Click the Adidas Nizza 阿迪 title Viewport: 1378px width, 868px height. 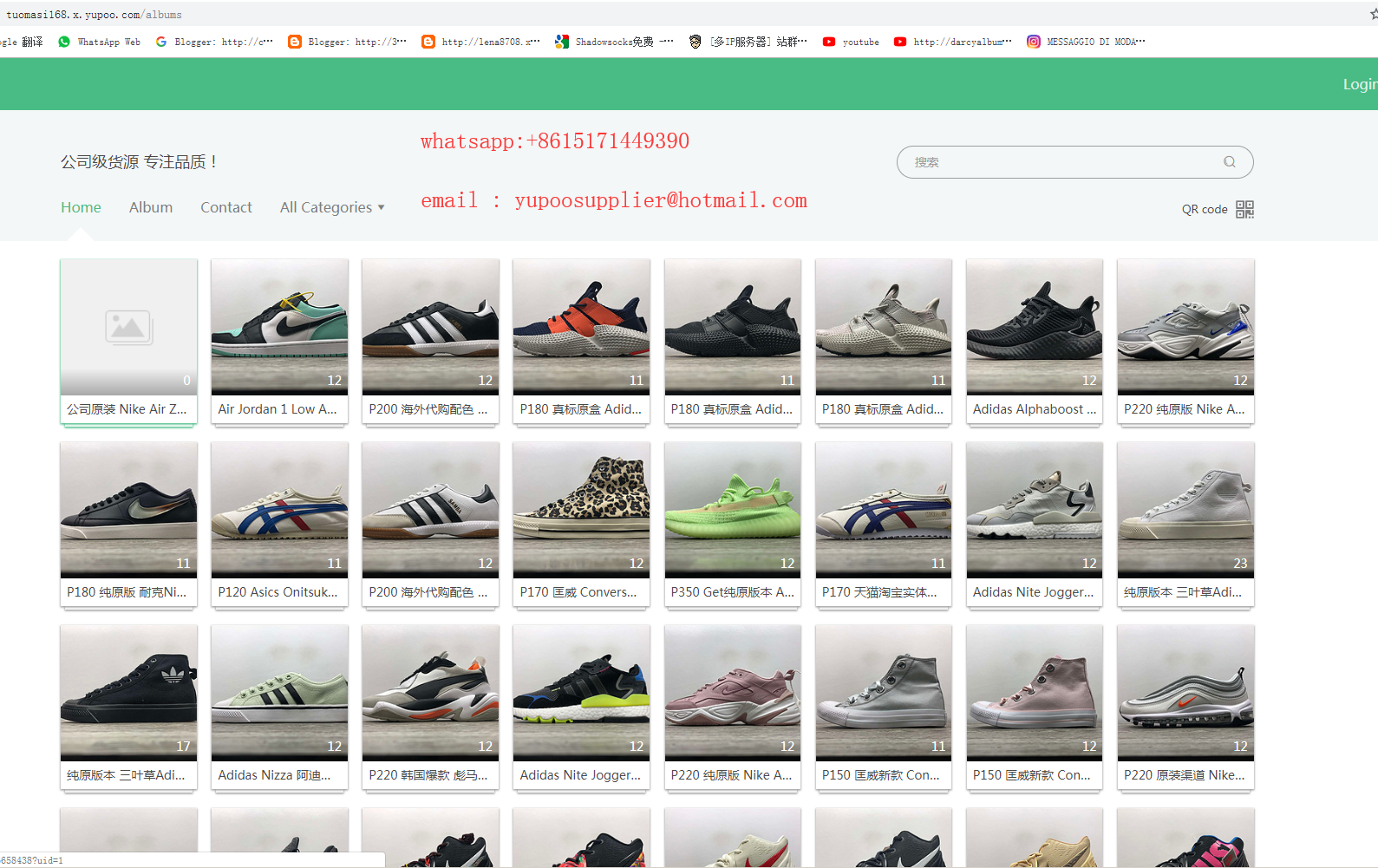click(x=274, y=775)
